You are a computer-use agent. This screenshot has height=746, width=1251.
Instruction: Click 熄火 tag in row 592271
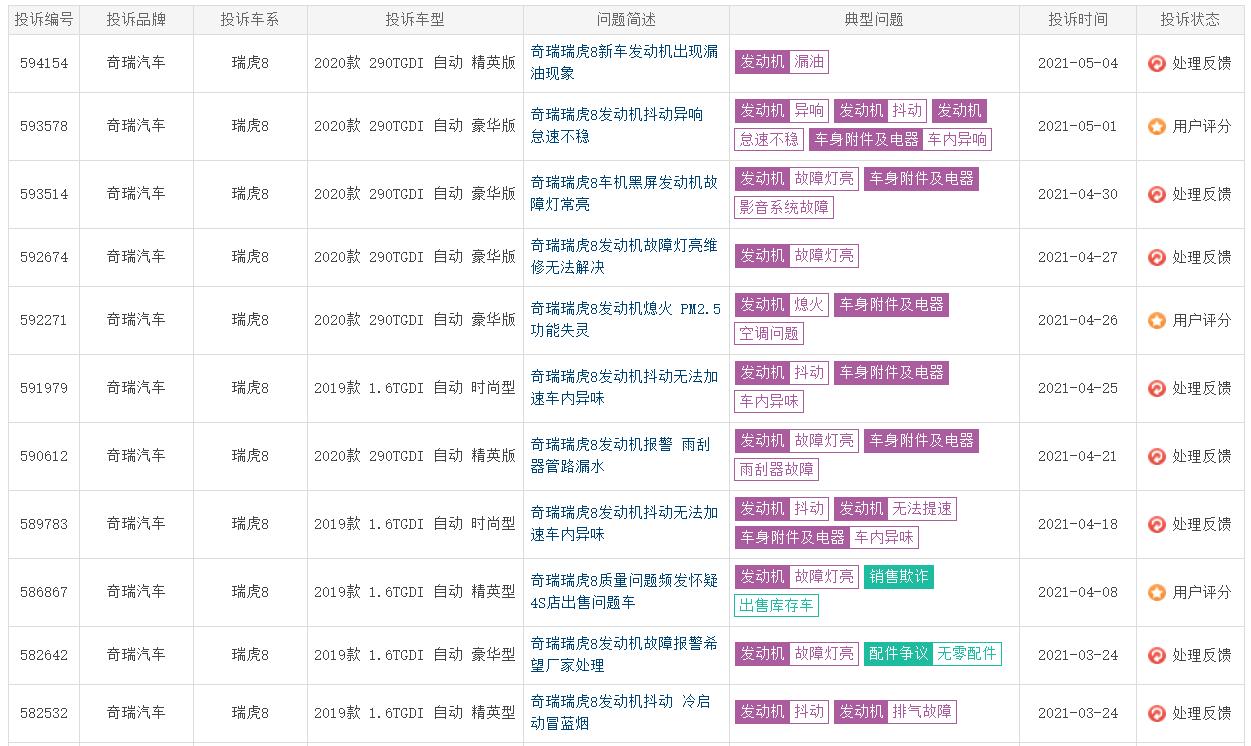809,304
